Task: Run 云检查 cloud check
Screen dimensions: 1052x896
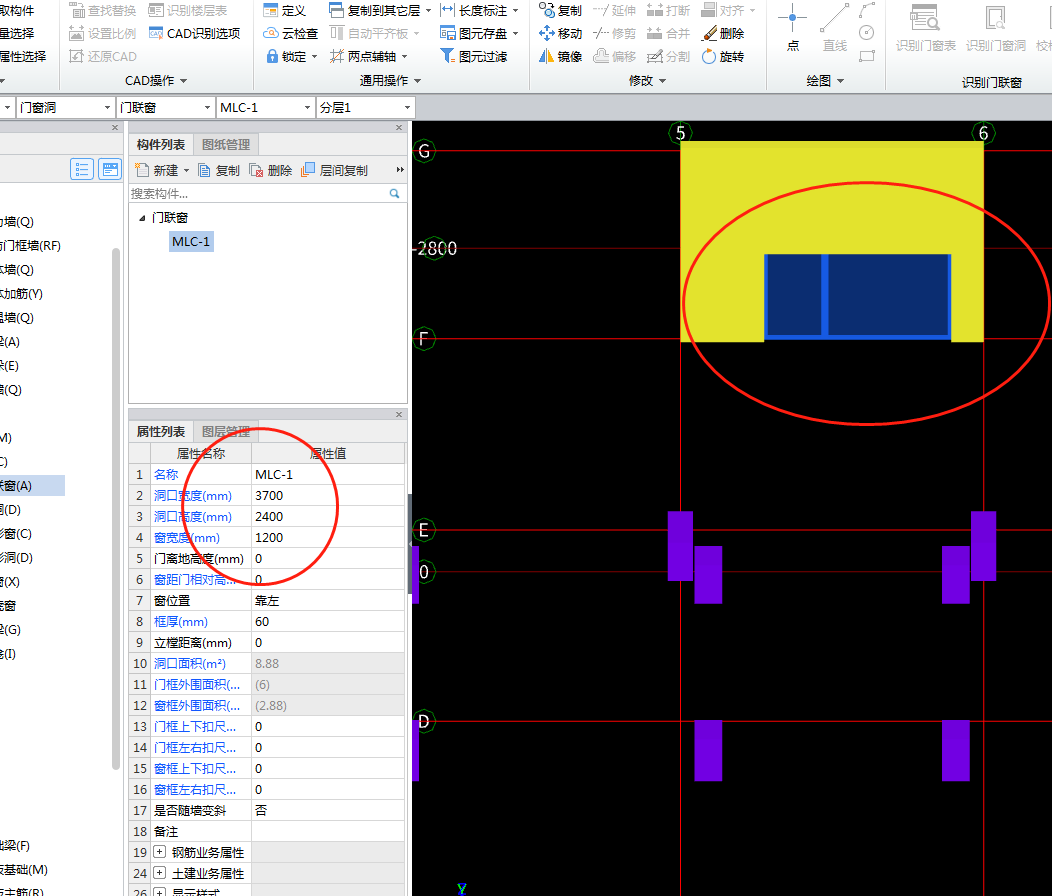Action: pos(291,34)
